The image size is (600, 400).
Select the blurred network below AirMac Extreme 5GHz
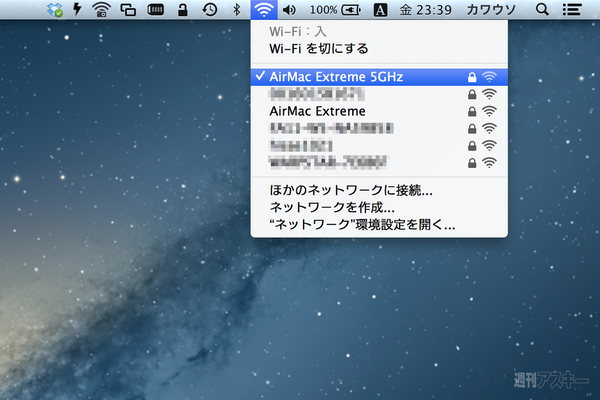coord(379,94)
